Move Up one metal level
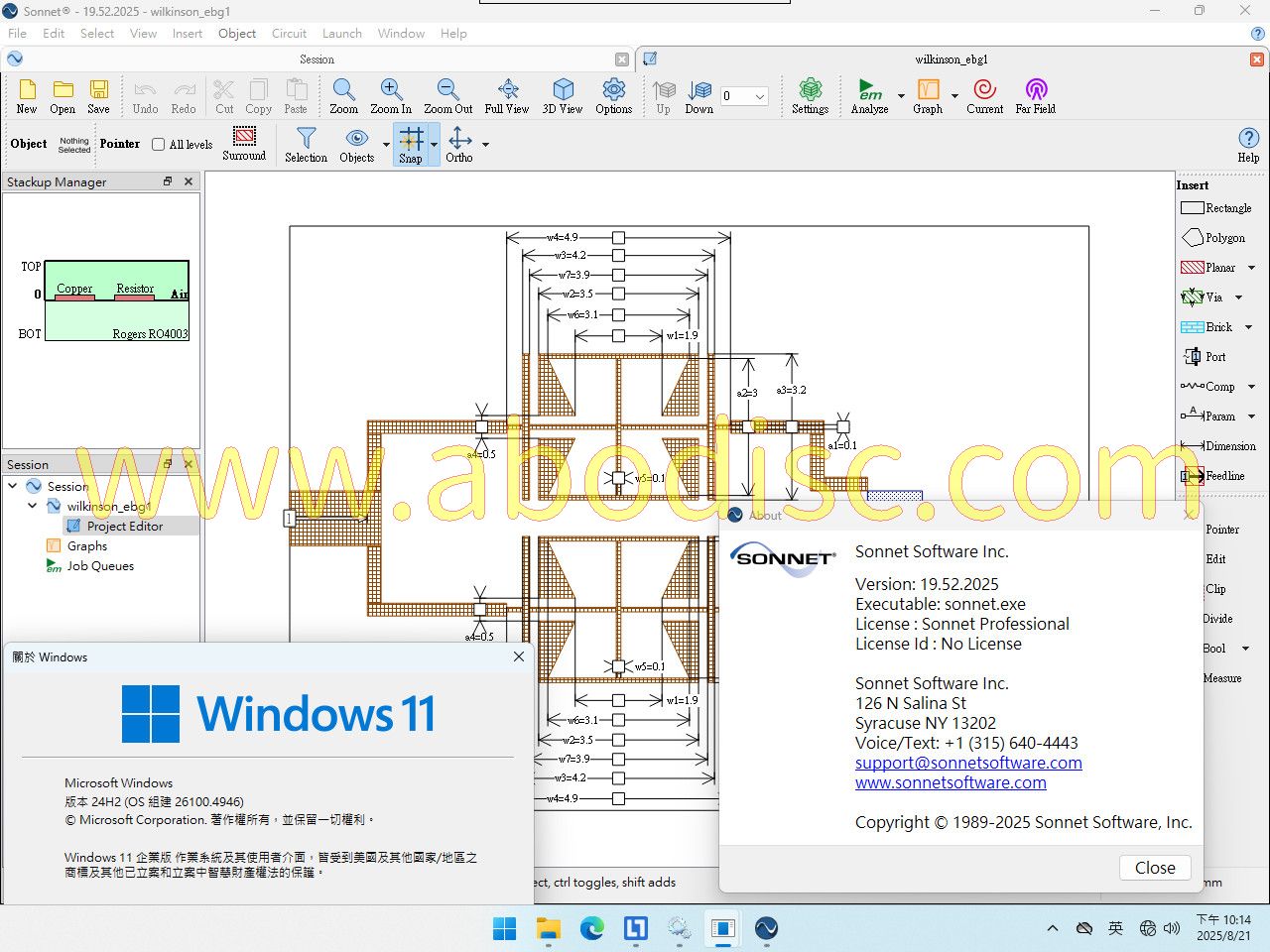The height and width of the screenshot is (952, 1270). 663,96
